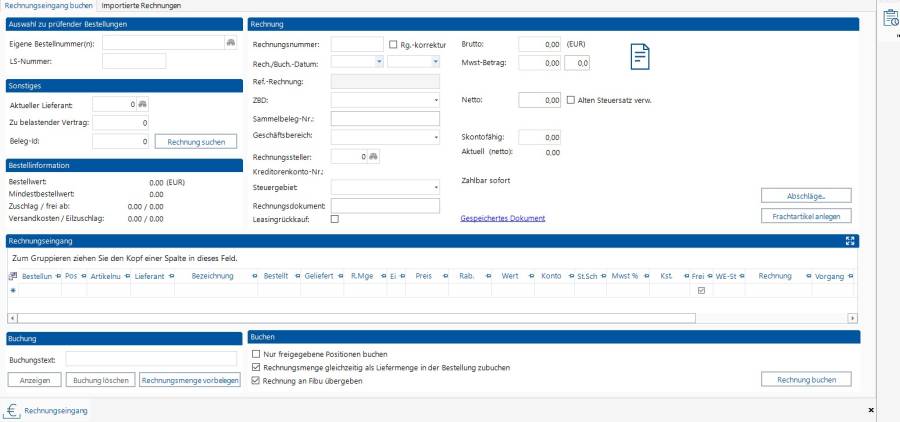
Task: Tick the Alten Steuersatz verw. checkbox
Action: point(571,100)
